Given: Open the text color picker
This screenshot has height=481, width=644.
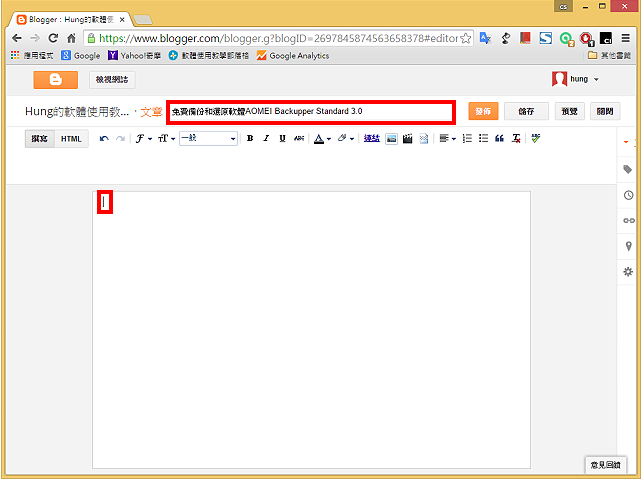Looking at the screenshot, I should pos(322,139).
